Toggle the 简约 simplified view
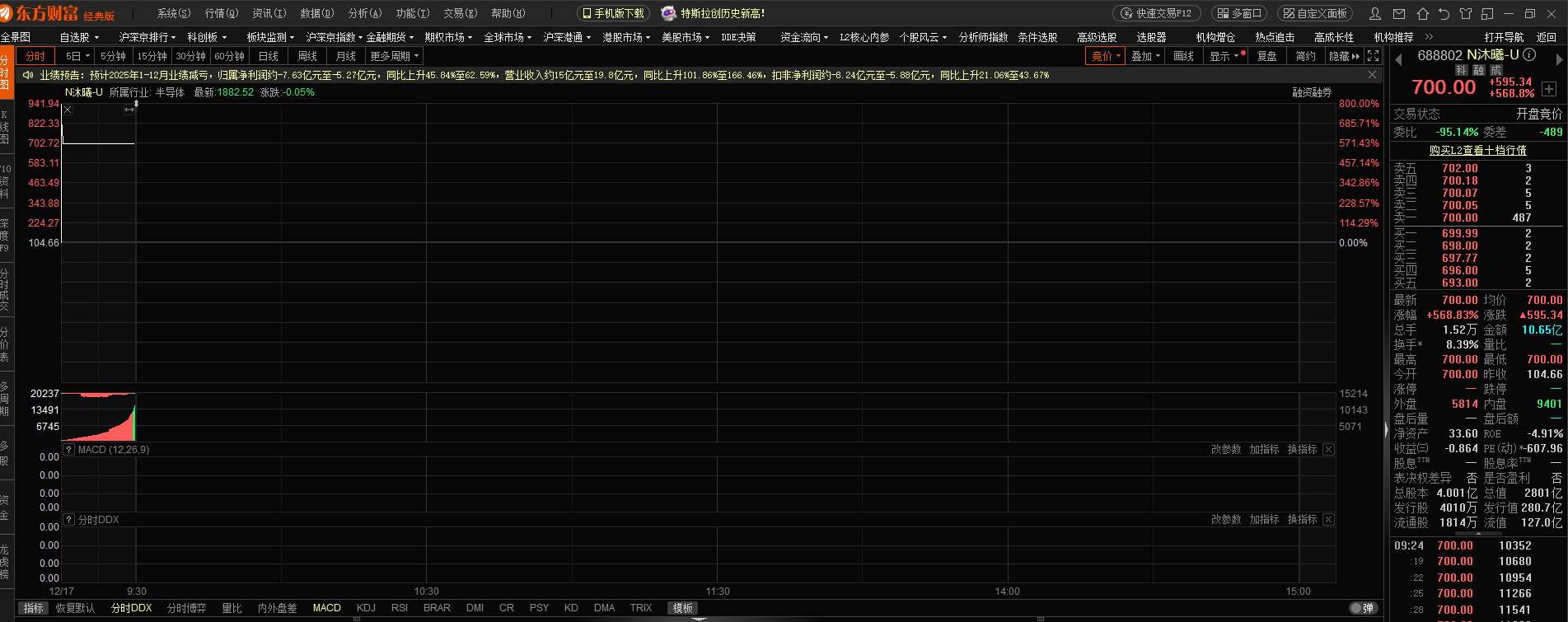Screen dimensions: 1568x622 click(x=1305, y=56)
